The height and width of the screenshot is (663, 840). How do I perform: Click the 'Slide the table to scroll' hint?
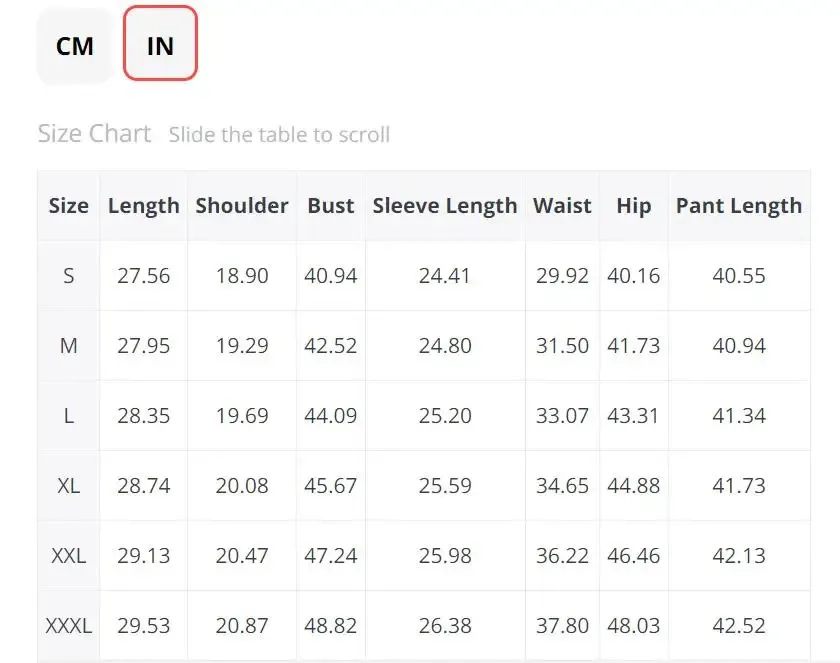[x=279, y=135]
